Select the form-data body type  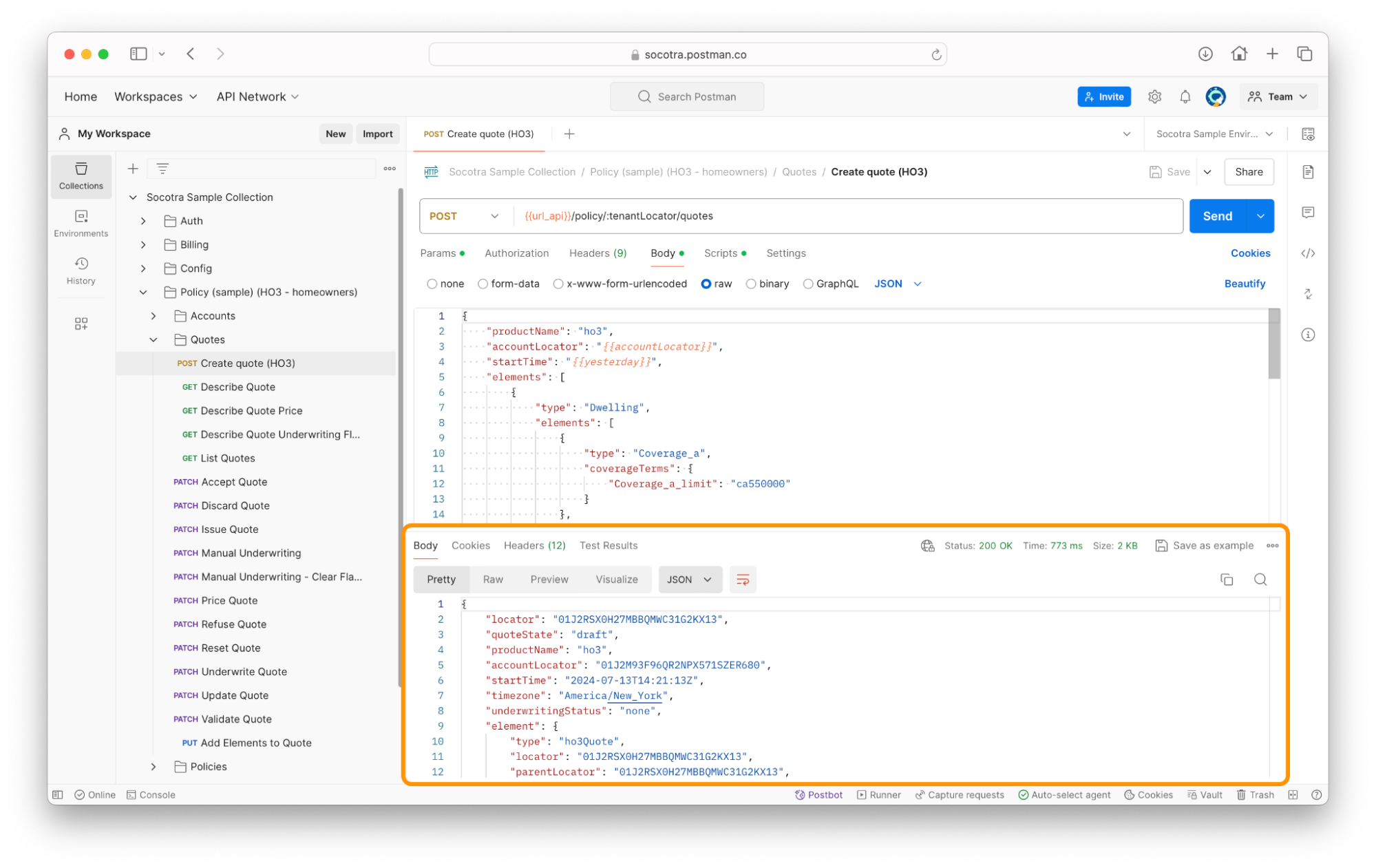click(x=483, y=284)
